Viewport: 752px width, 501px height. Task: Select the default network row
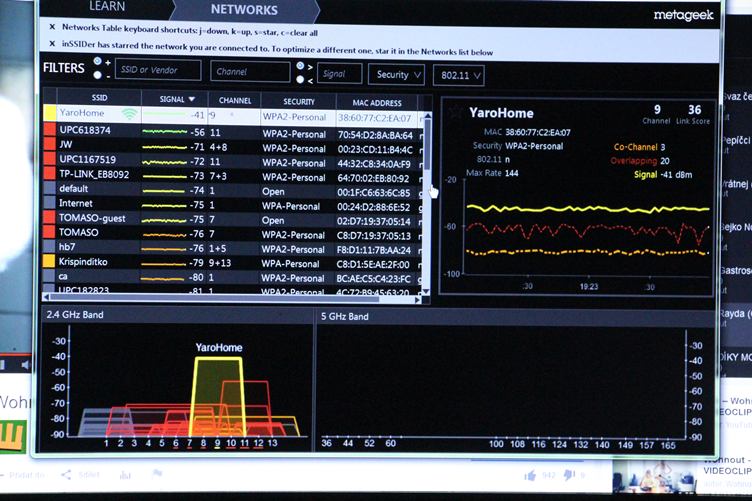[x=234, y=190]
